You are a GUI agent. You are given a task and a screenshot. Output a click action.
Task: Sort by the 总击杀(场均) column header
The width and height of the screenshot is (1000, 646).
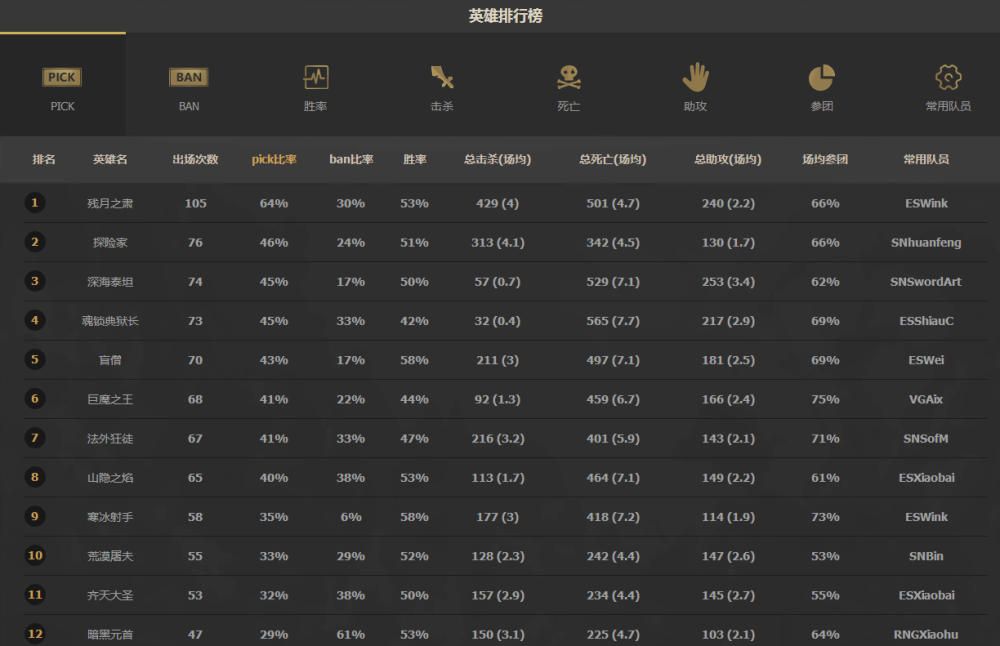point(497,159)
